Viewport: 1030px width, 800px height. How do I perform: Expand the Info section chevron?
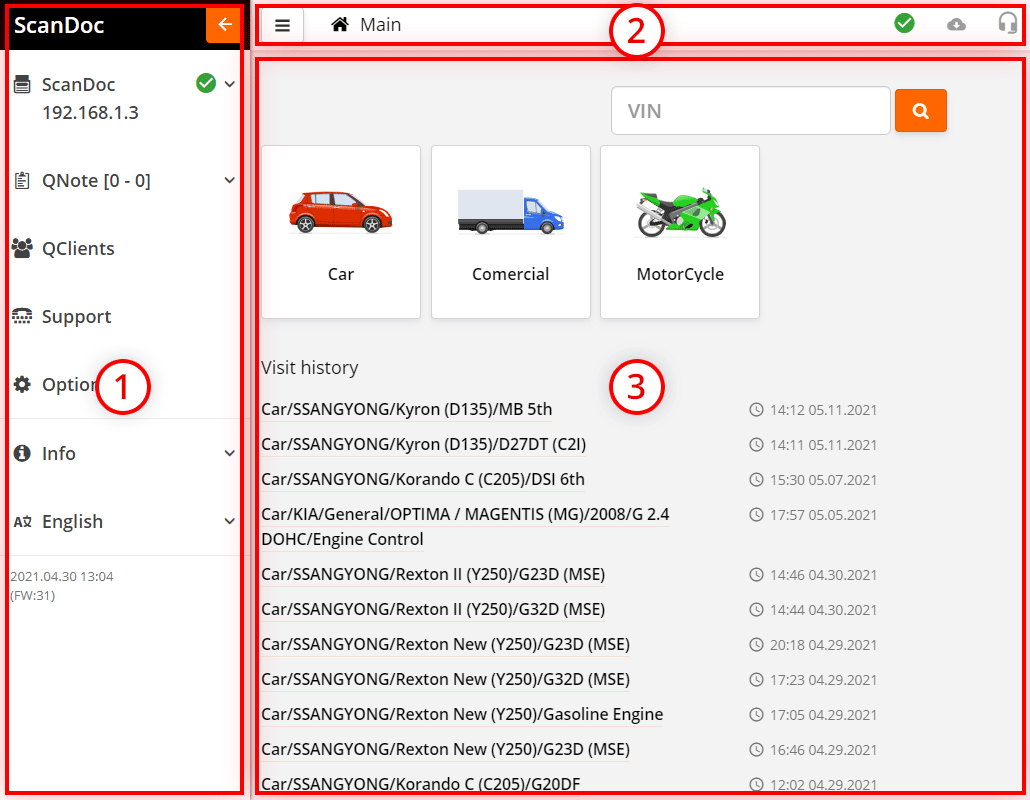[x=230, y=453]
